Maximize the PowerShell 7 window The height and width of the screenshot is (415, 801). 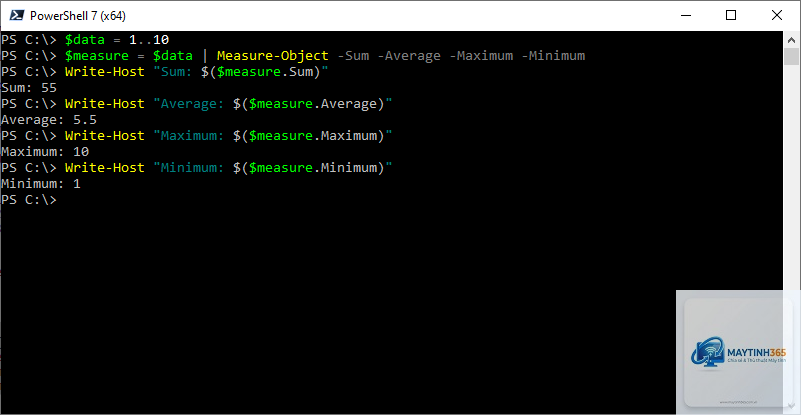(x=731, y=15)
